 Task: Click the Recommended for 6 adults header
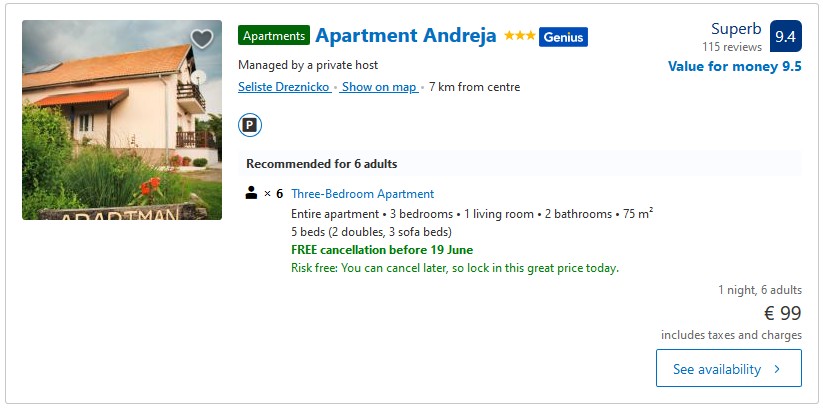322,164
